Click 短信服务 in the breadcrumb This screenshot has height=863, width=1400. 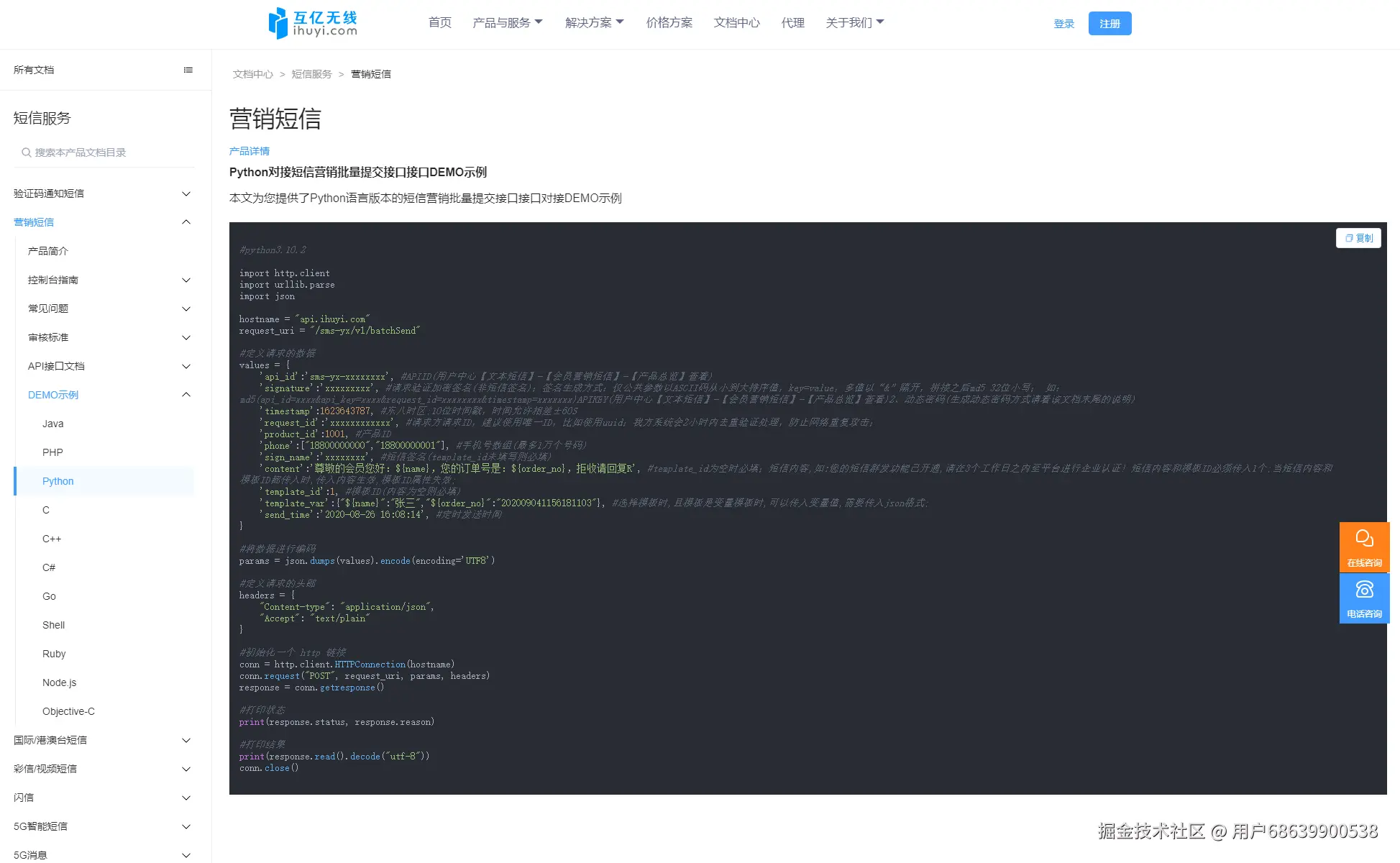(311, 73)
